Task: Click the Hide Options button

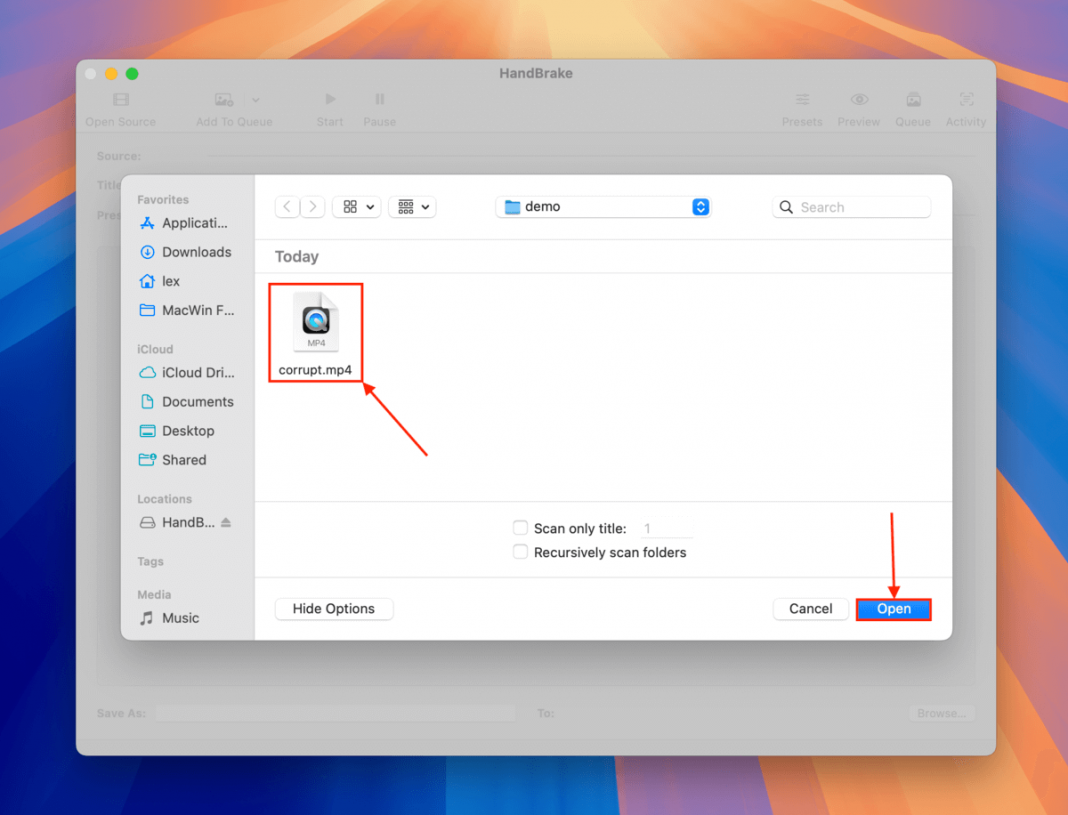Action: tap(333, 608)
